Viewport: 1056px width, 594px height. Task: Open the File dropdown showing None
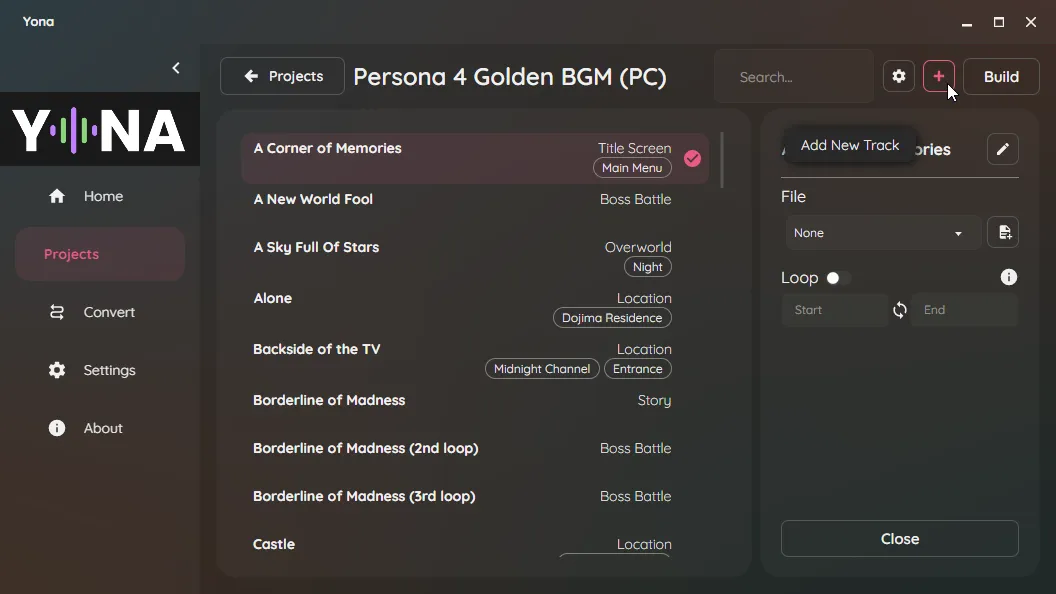click(x=882, y=233)
